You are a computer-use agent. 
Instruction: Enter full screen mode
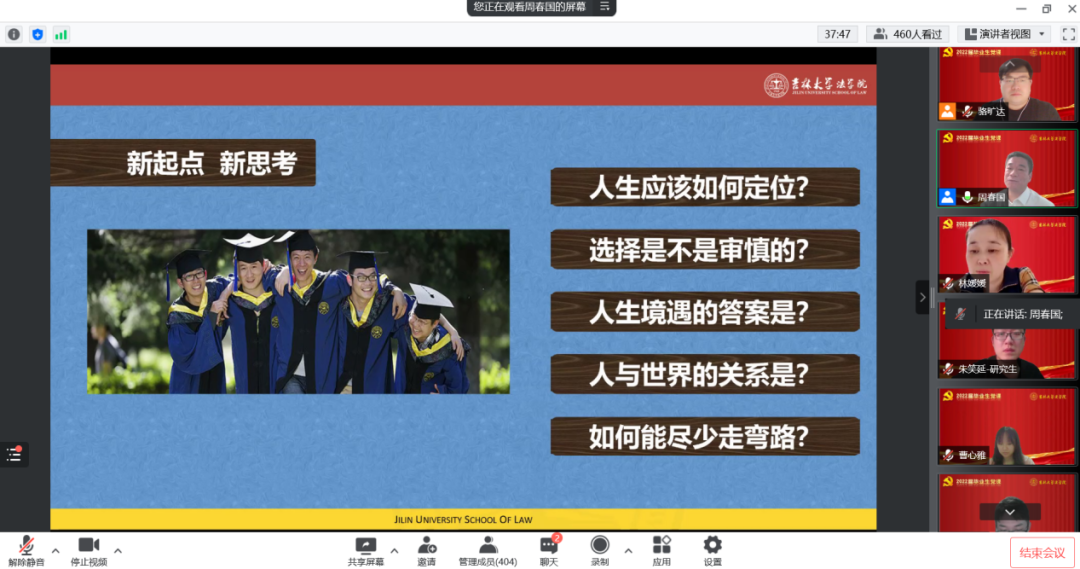[x=1068, y=34]
